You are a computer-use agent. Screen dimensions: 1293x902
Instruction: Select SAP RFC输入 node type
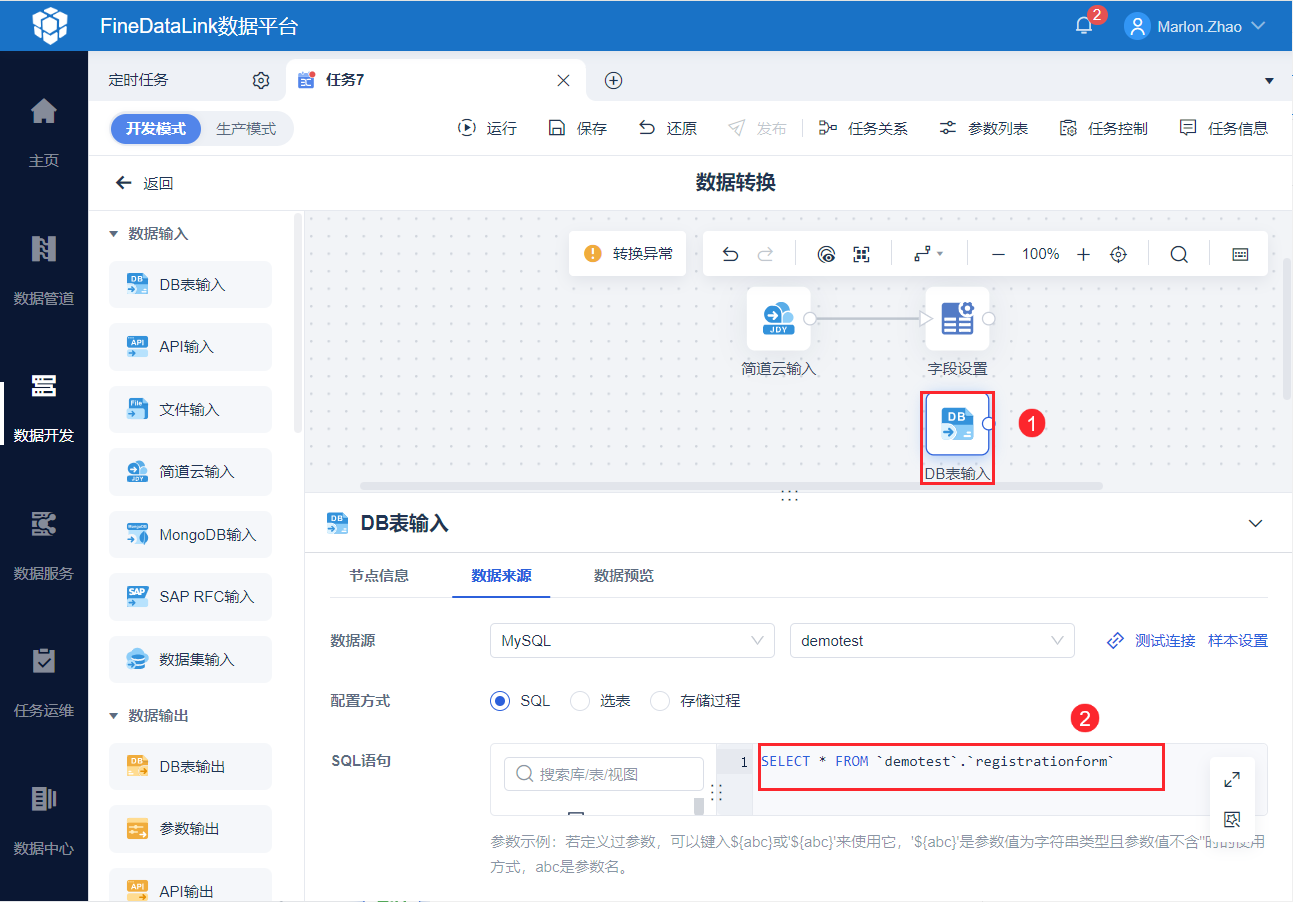tap(190, 597)
